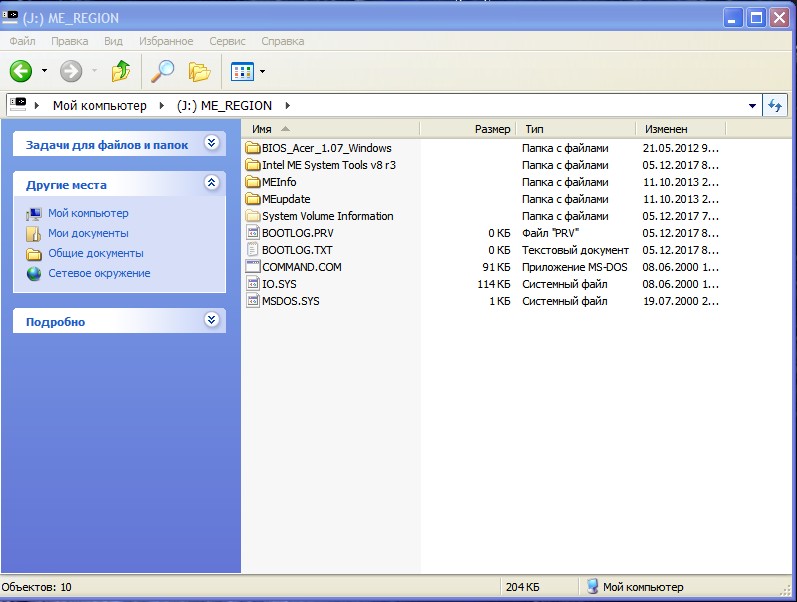
Task: Open Мой компьютер link in sidebar
Action: pos(88,213)
